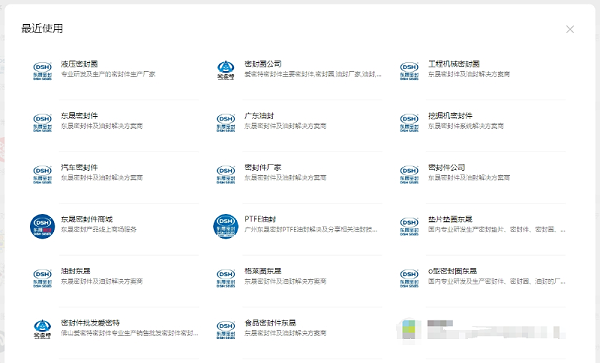600x363 pixels.
Task: Choose the 密封件厂家 title
Action: pos(263,168)
